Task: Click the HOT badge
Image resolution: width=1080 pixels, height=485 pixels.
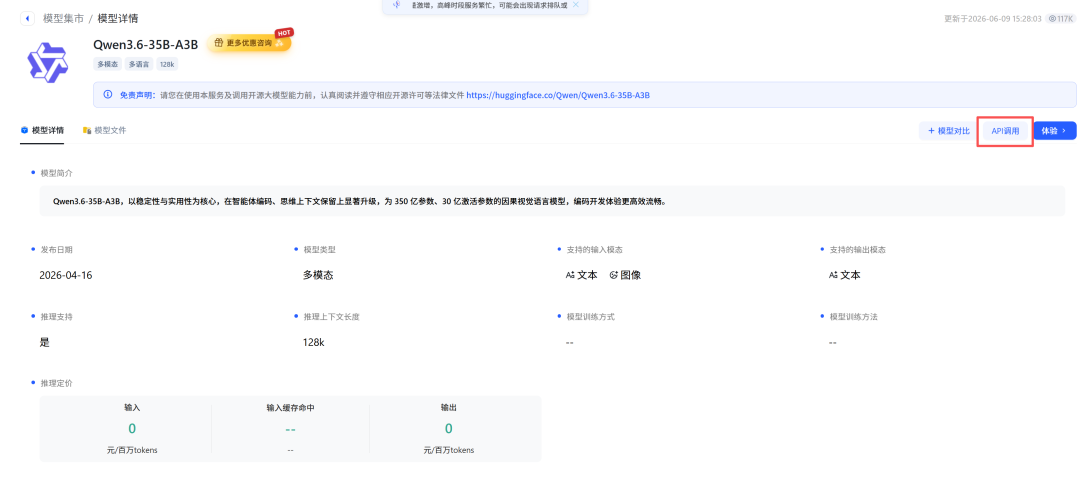Action: click(x=283, y=32)
